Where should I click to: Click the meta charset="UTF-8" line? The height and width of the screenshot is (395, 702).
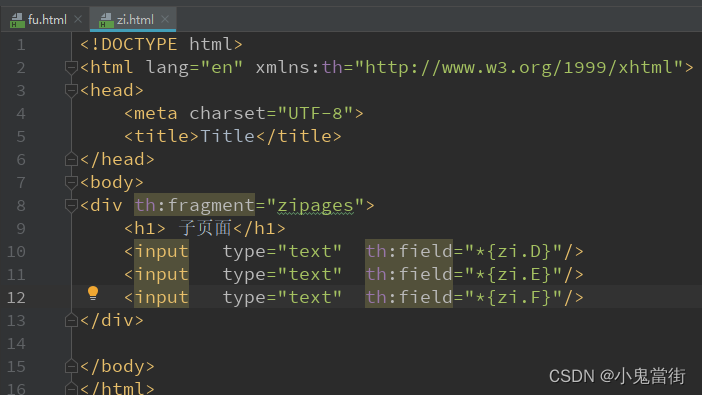pyautogui.click(x=244, y=113)
